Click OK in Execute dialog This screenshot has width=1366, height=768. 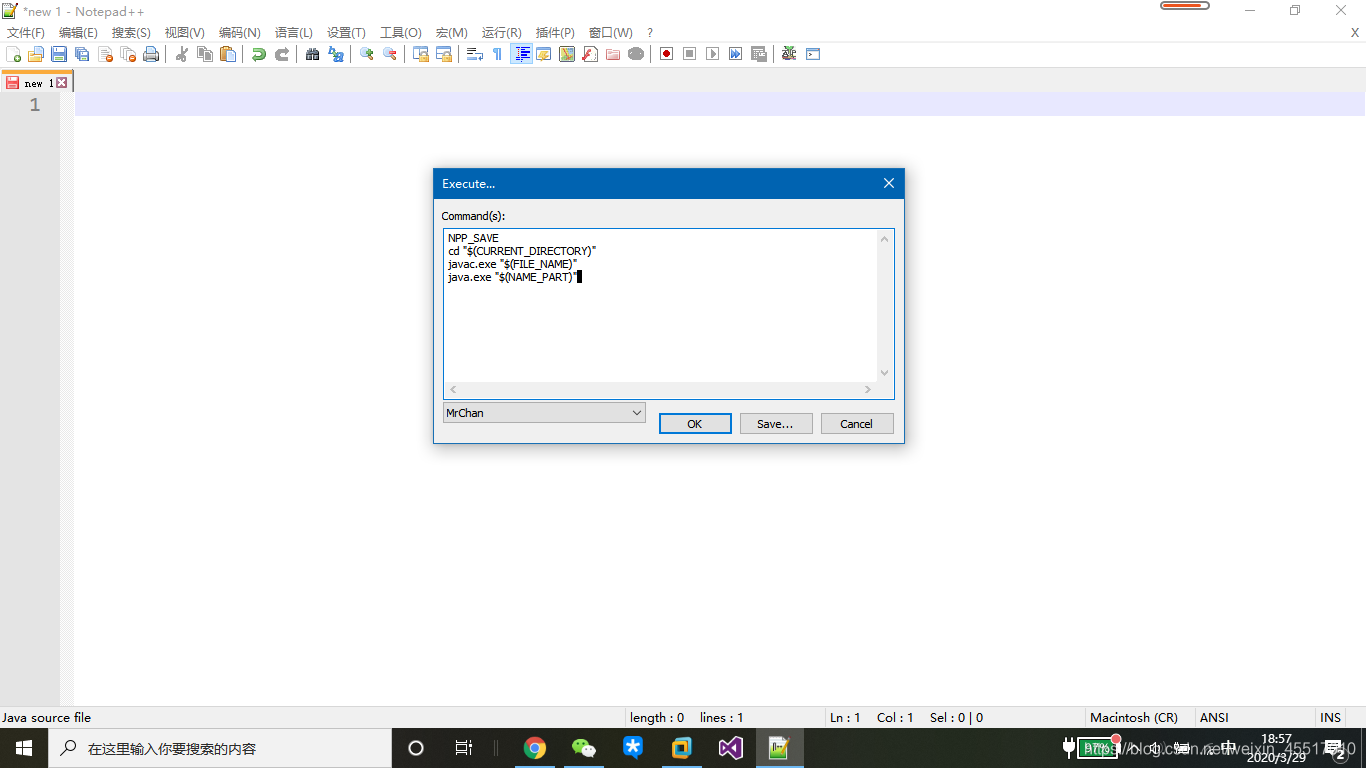click(x=695, y=424)
